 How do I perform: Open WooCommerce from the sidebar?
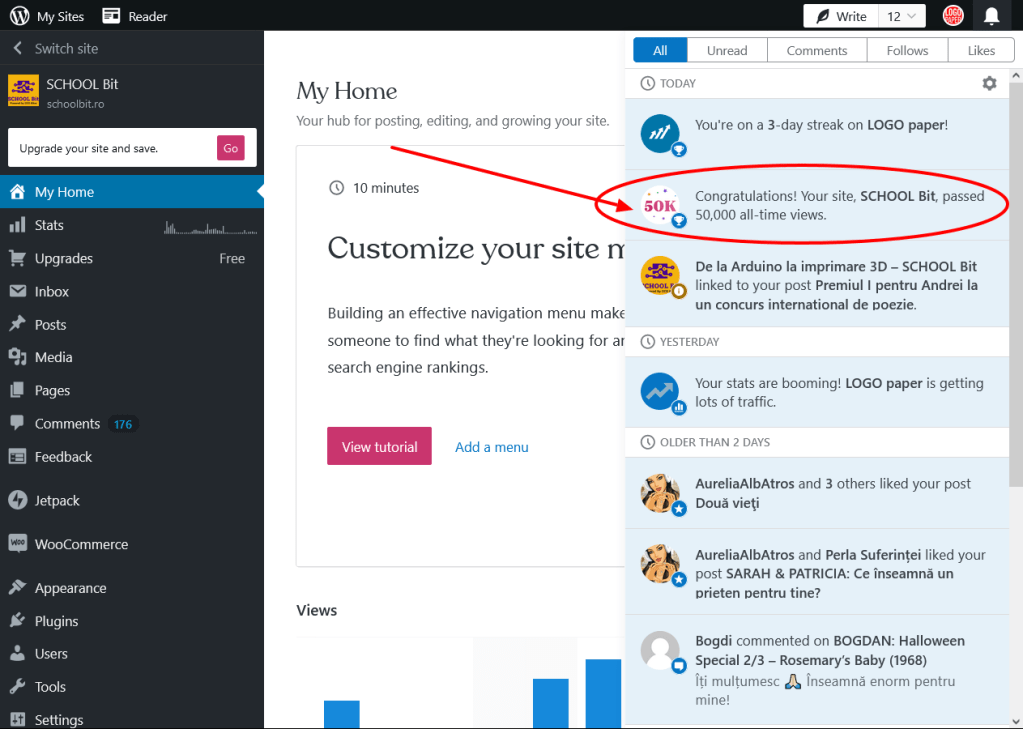click(81, 544)
